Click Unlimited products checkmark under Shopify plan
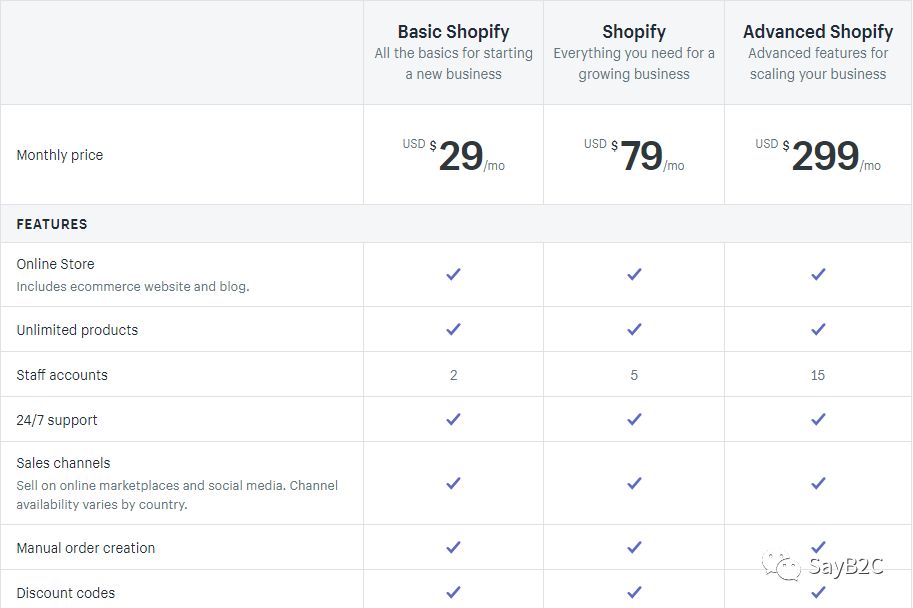Image resolution: width=913 pixels, height=608 pixels. coord(634,329)
